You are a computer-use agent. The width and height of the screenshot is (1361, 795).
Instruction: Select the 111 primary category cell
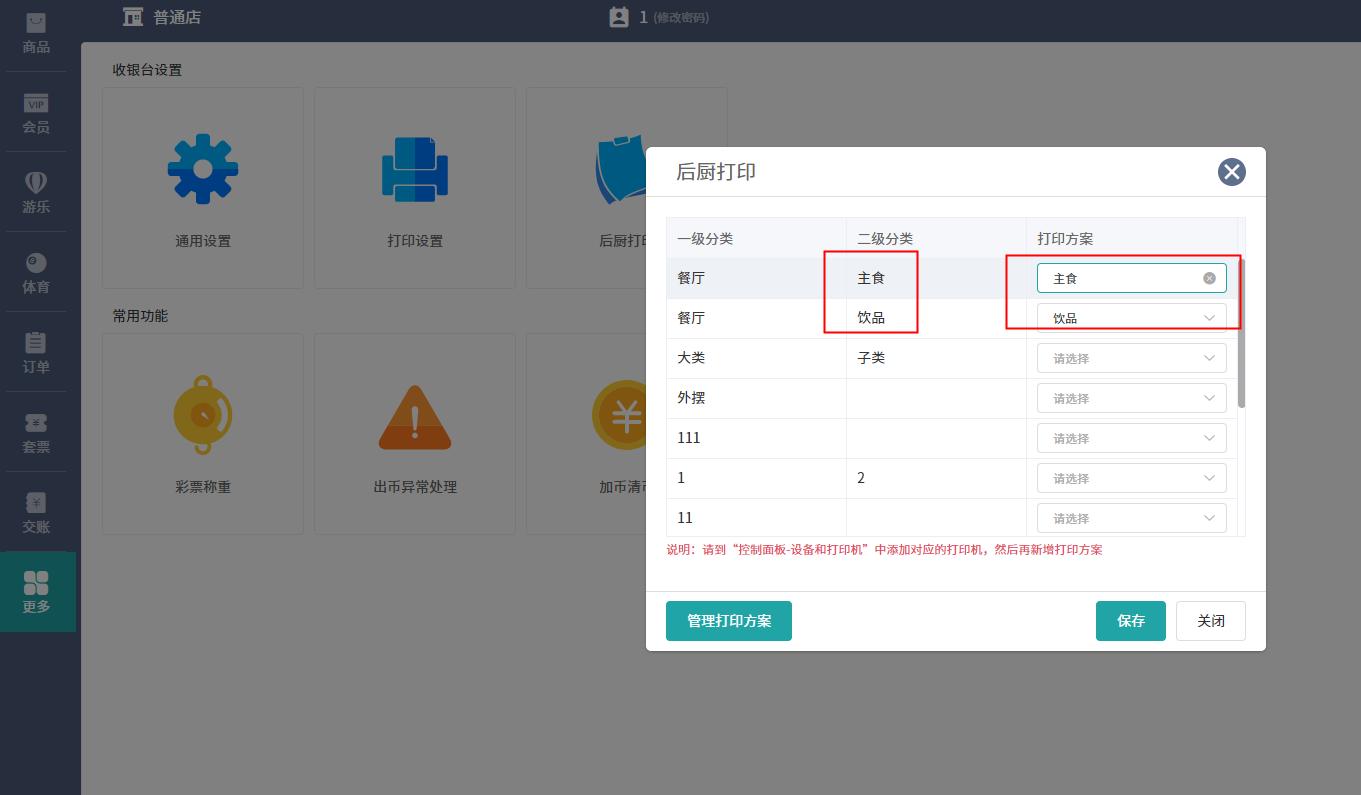click(x=757, y=438)
